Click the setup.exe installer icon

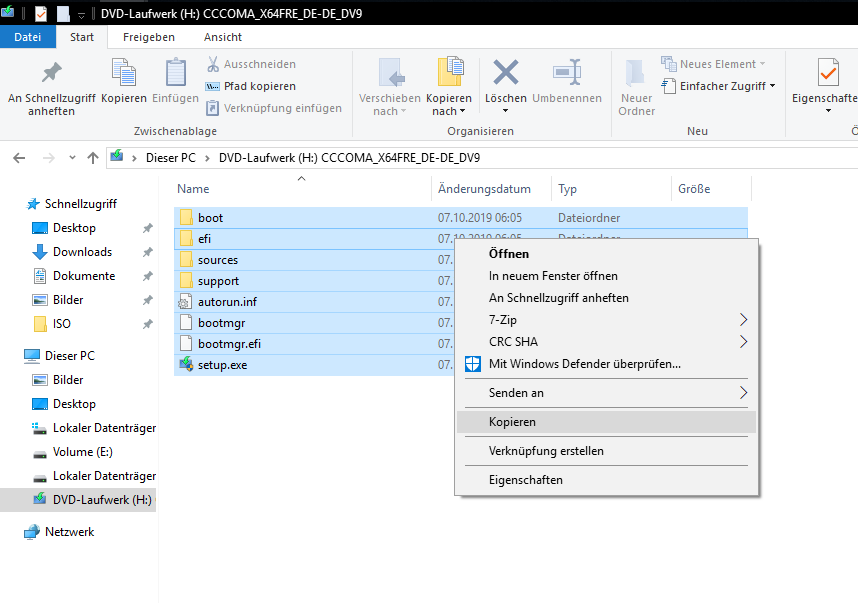[x=187, y=365]
